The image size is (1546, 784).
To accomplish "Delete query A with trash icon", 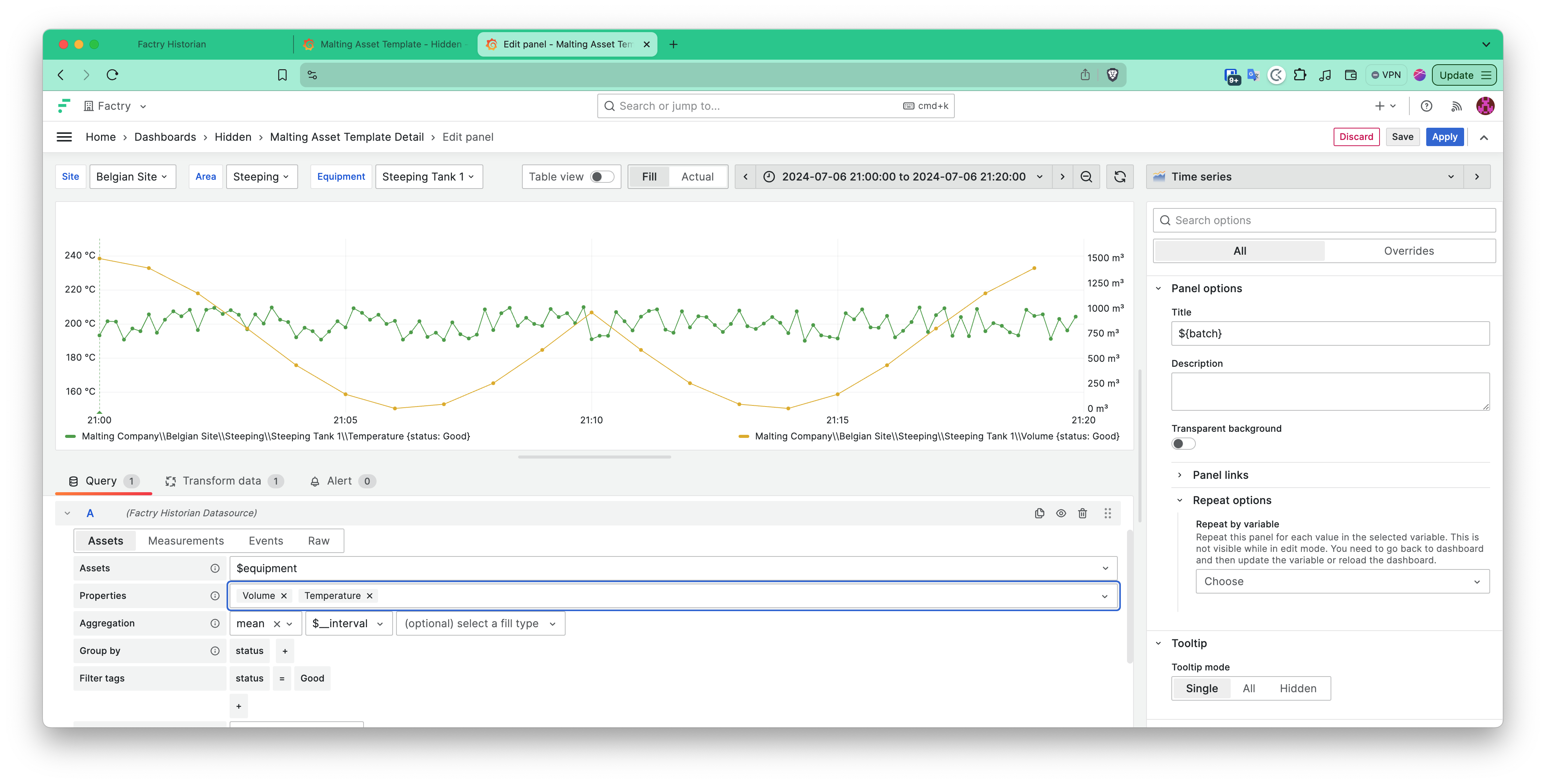I will pyautogui.click(x=1083, y=513).
